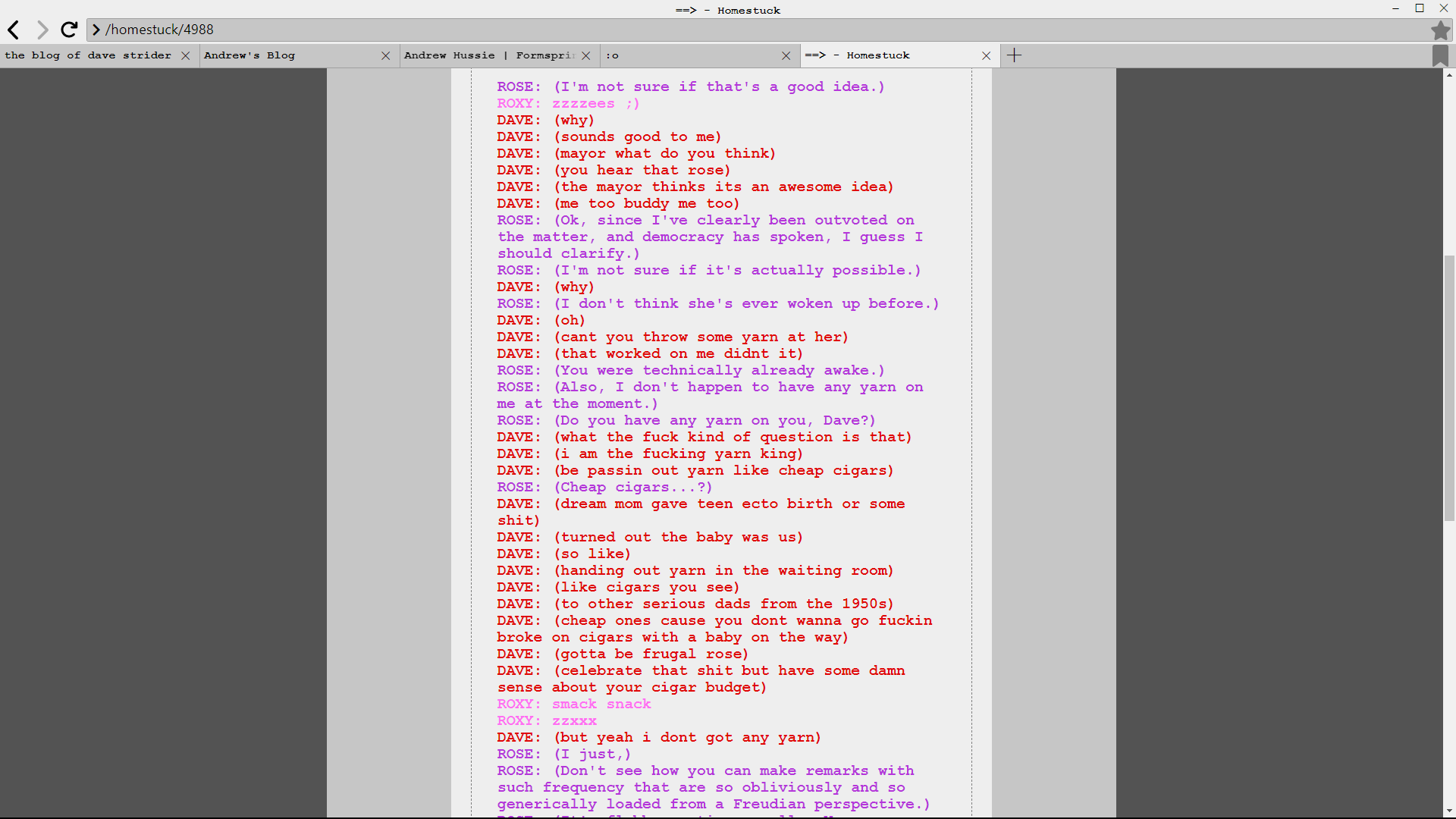Close the ':o' tab
This screenshot has width=1456, height=819.
pos(786,55)
